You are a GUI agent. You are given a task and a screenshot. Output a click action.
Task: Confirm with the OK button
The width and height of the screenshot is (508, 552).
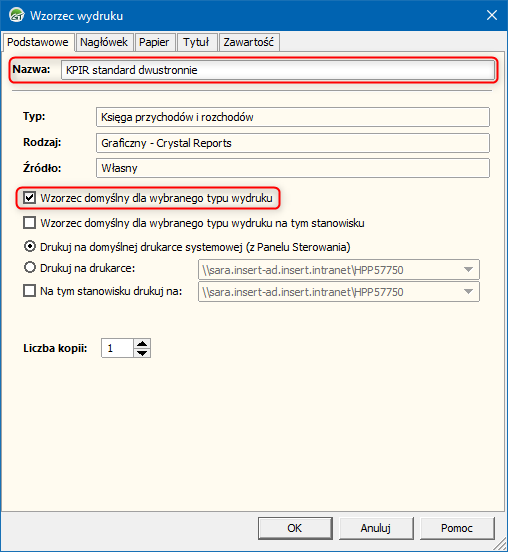click(295, 528)
